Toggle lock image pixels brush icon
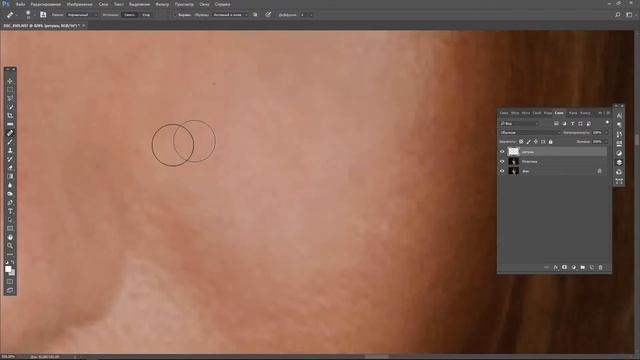This screenshot has height=360, width=640. pyautogui.click(x=528, y=142)
